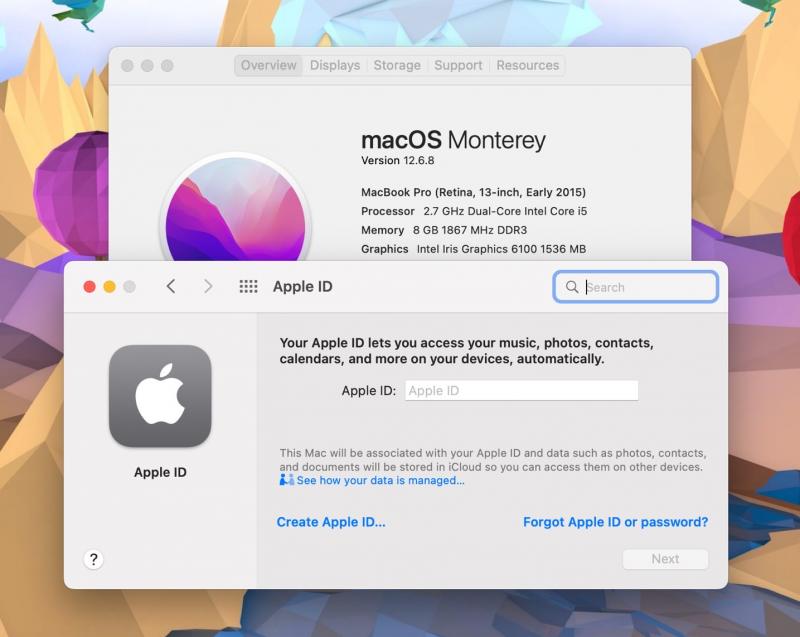Click into the Search field

pos(636,287)
